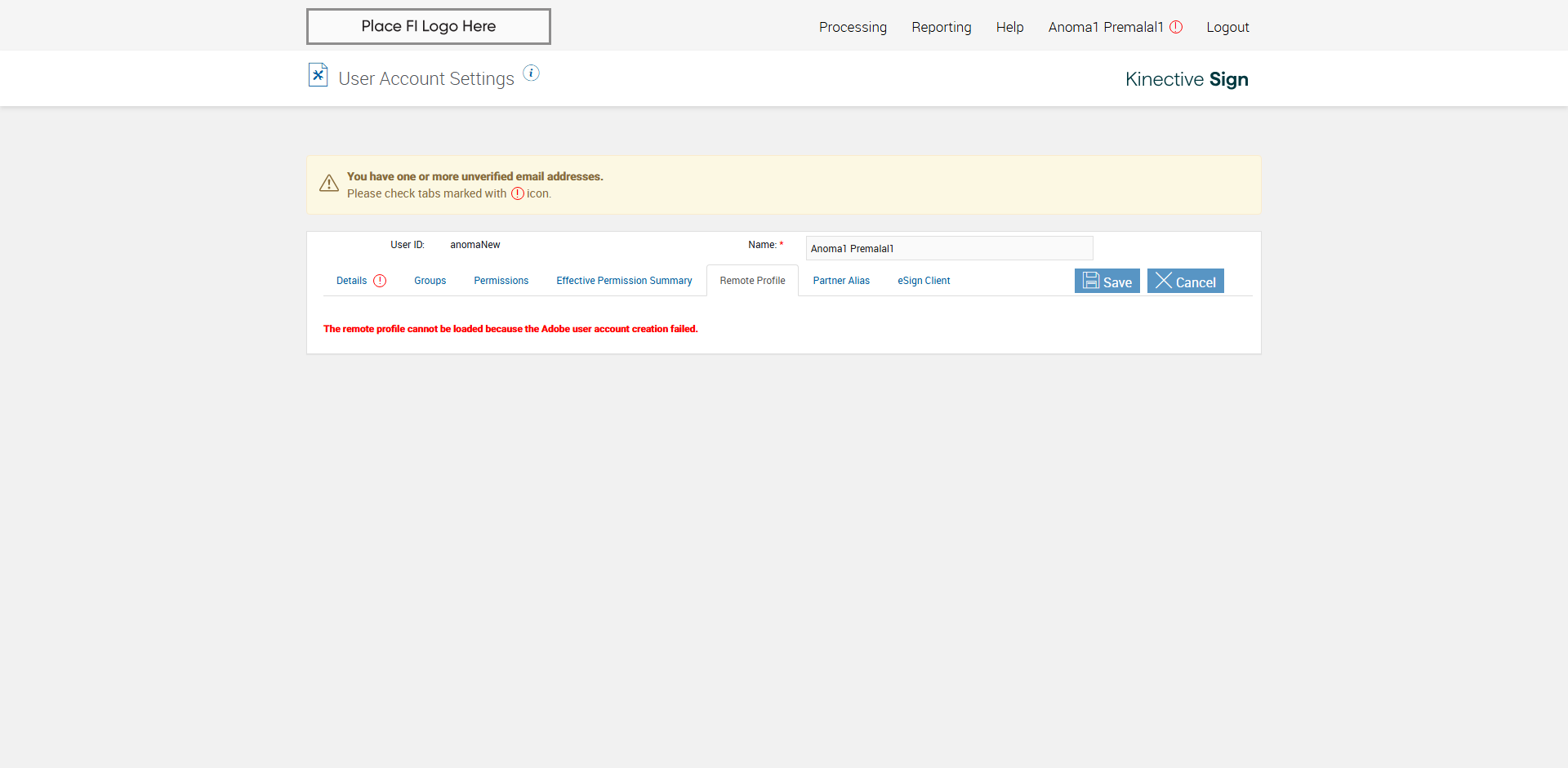Log out using the Logout link
This screenshot has height=768, width=1568.
1227,27
